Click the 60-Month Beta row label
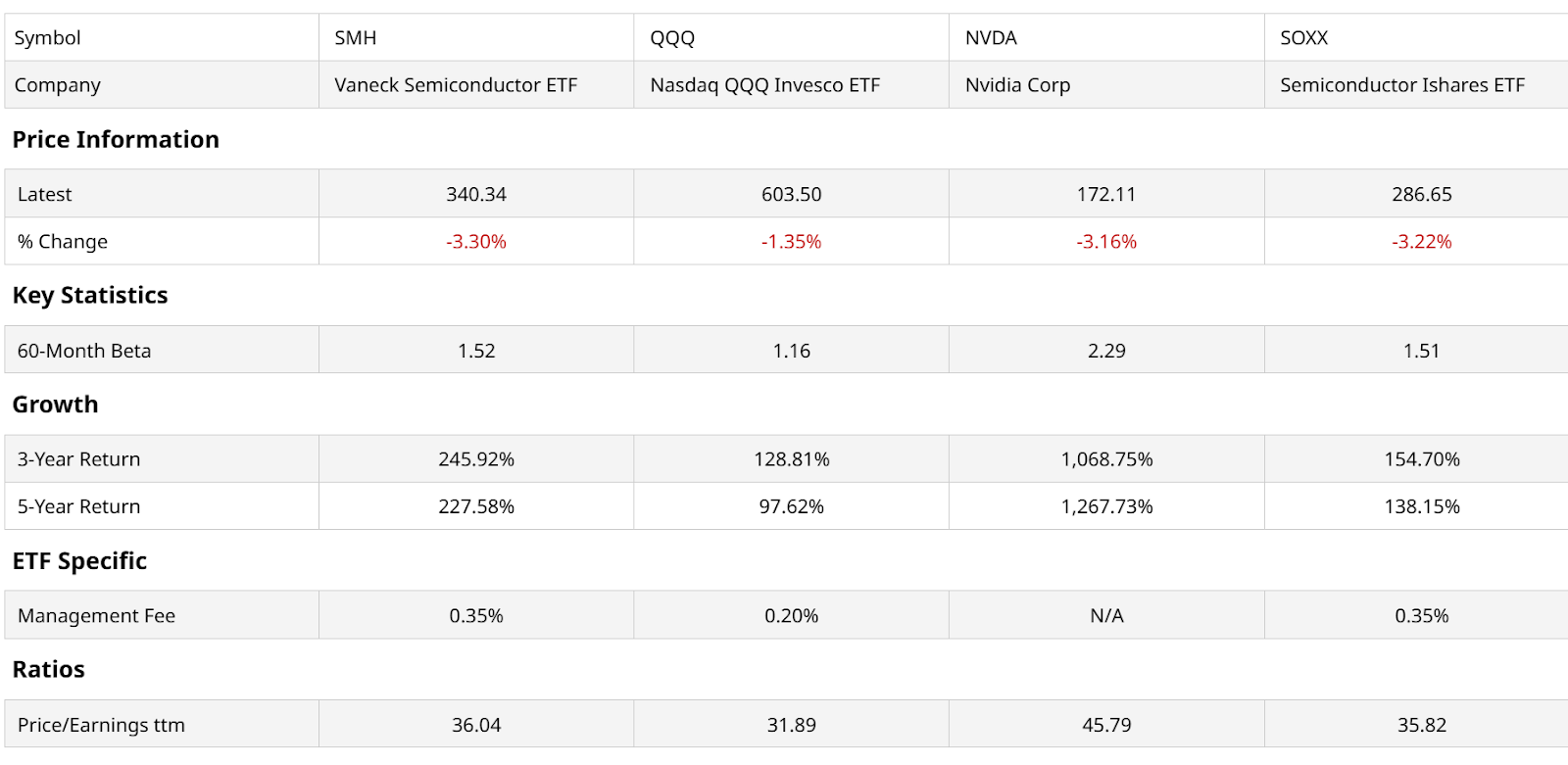Viewport: 1568px width, 765px height. point(84,351)
